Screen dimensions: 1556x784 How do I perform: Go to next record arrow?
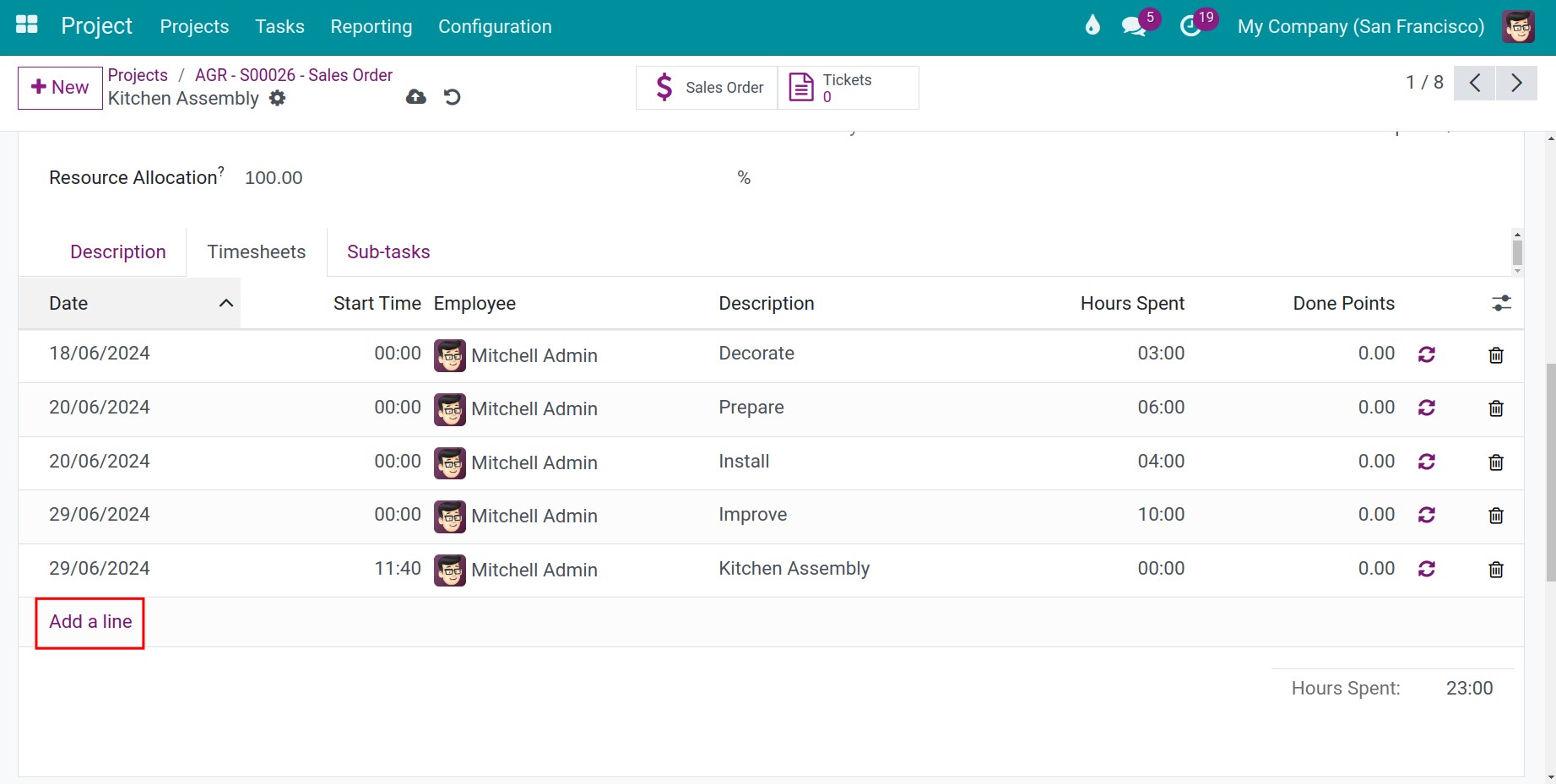[1516, 83]
